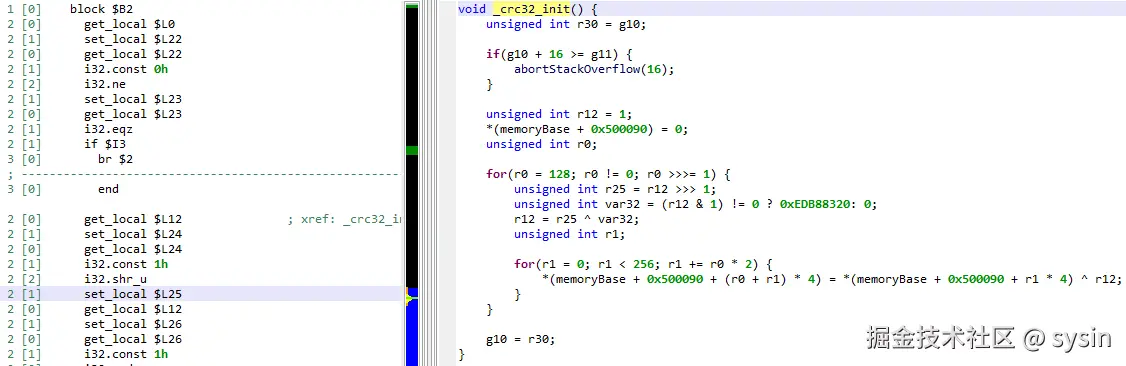Click the 'for(r0 = 128; r0 != 0; r0 >>>= 1)' loop header
This screenshot has width=1126, height=366.
click(x=608, y=174)
